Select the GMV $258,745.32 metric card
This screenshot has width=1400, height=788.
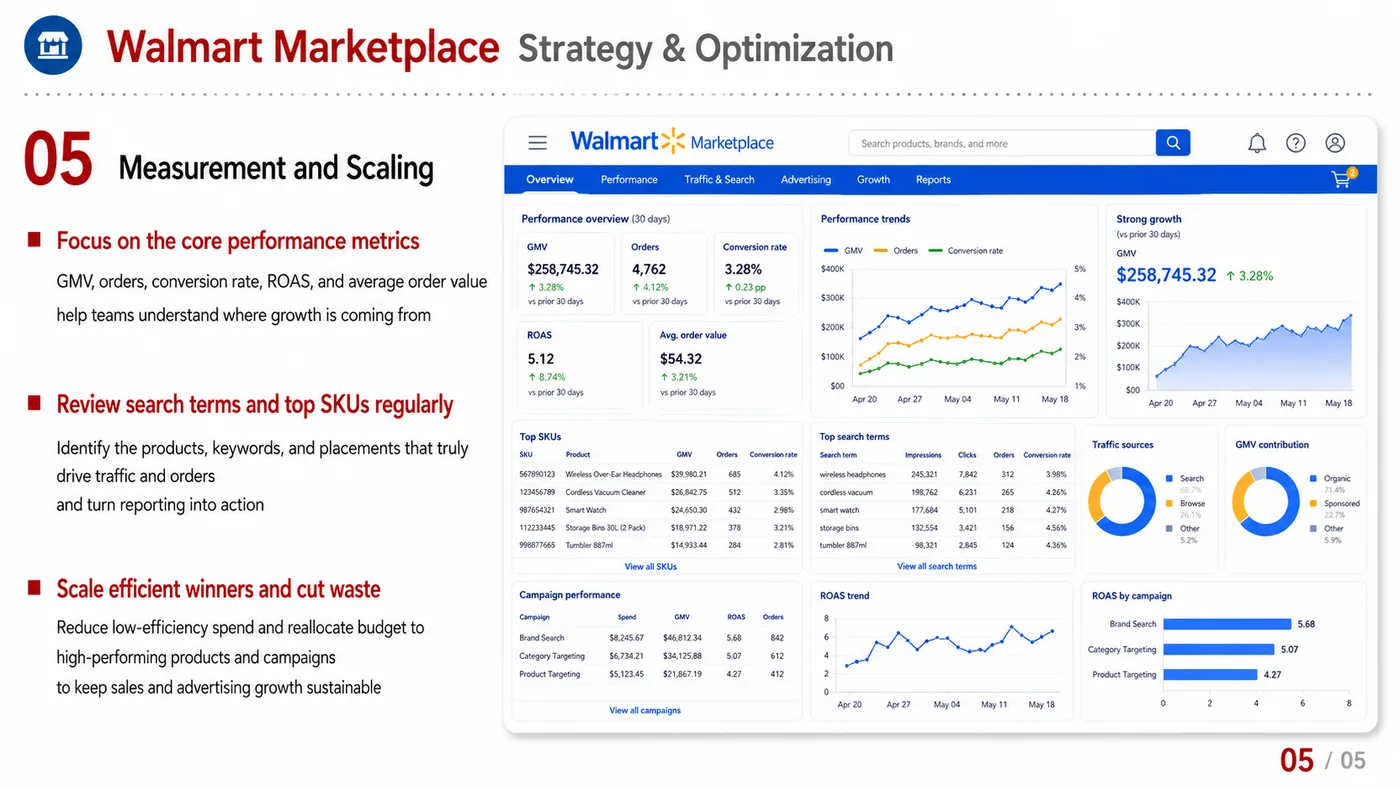567,274
